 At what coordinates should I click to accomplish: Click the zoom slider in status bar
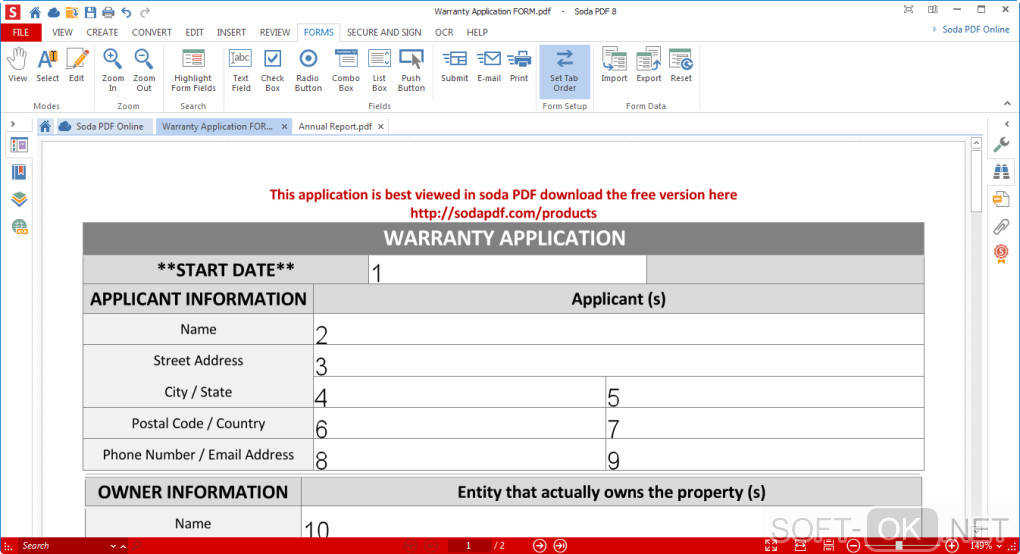(899, 546)
